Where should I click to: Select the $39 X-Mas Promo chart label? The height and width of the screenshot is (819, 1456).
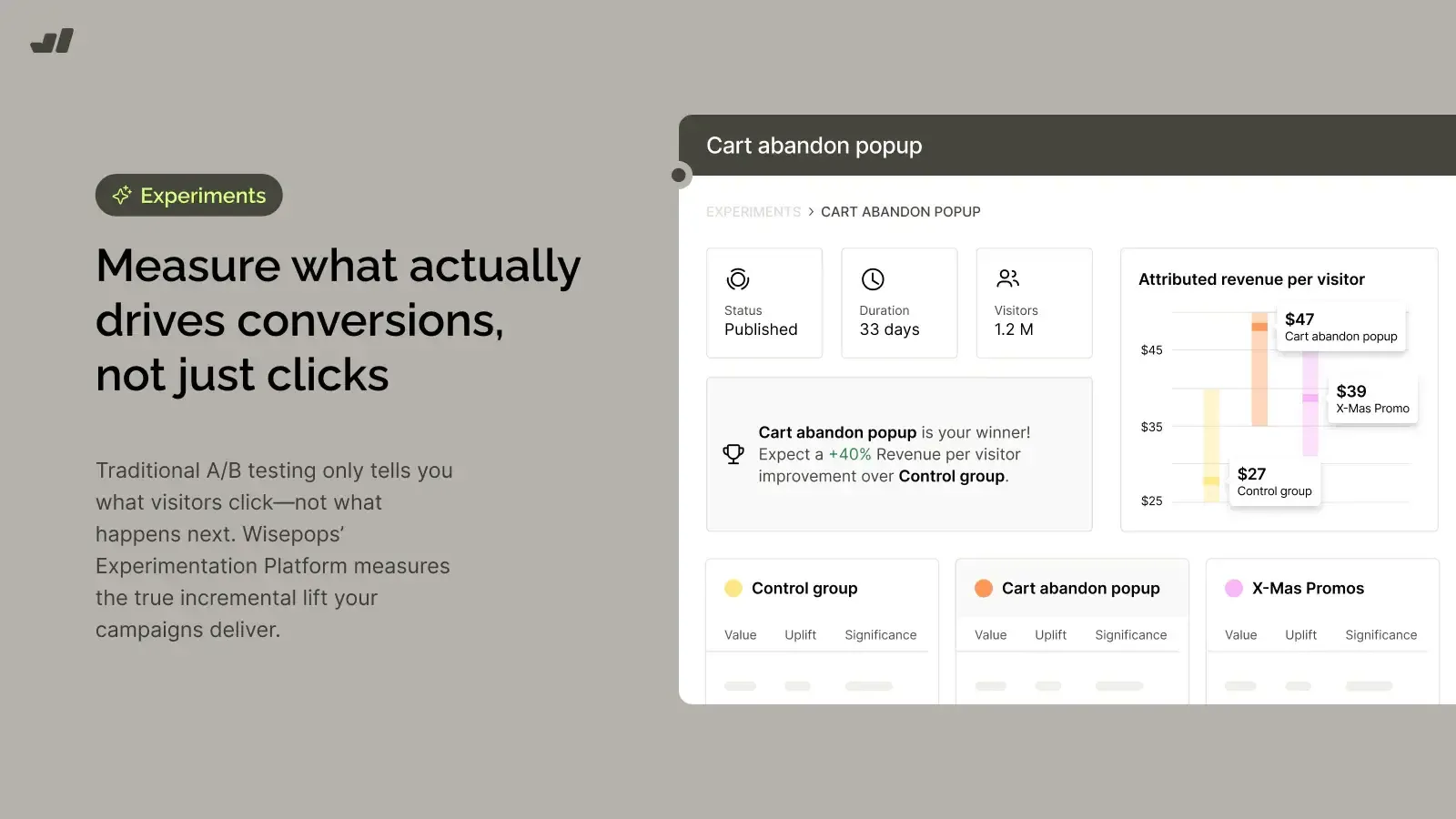[1372, 399]
